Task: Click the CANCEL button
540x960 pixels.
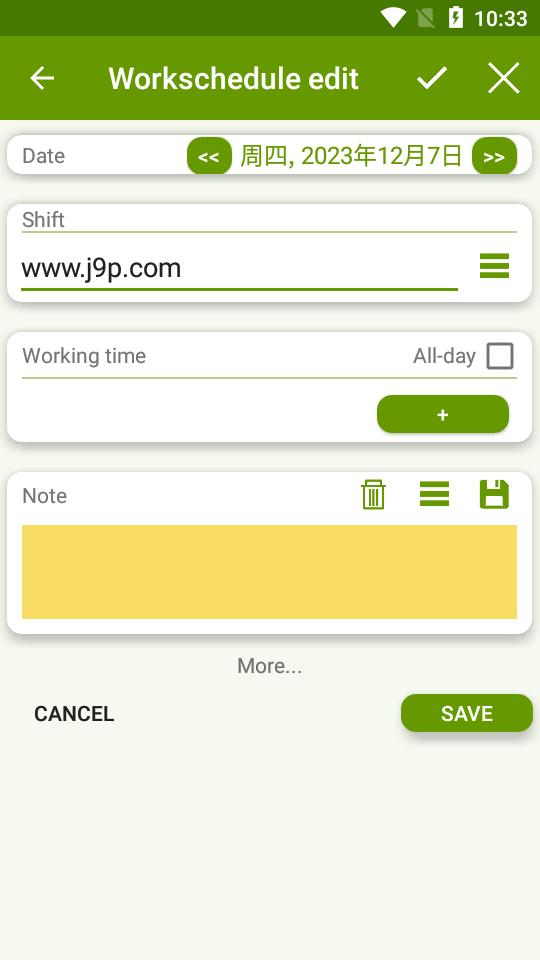Action: click(74, 713)
